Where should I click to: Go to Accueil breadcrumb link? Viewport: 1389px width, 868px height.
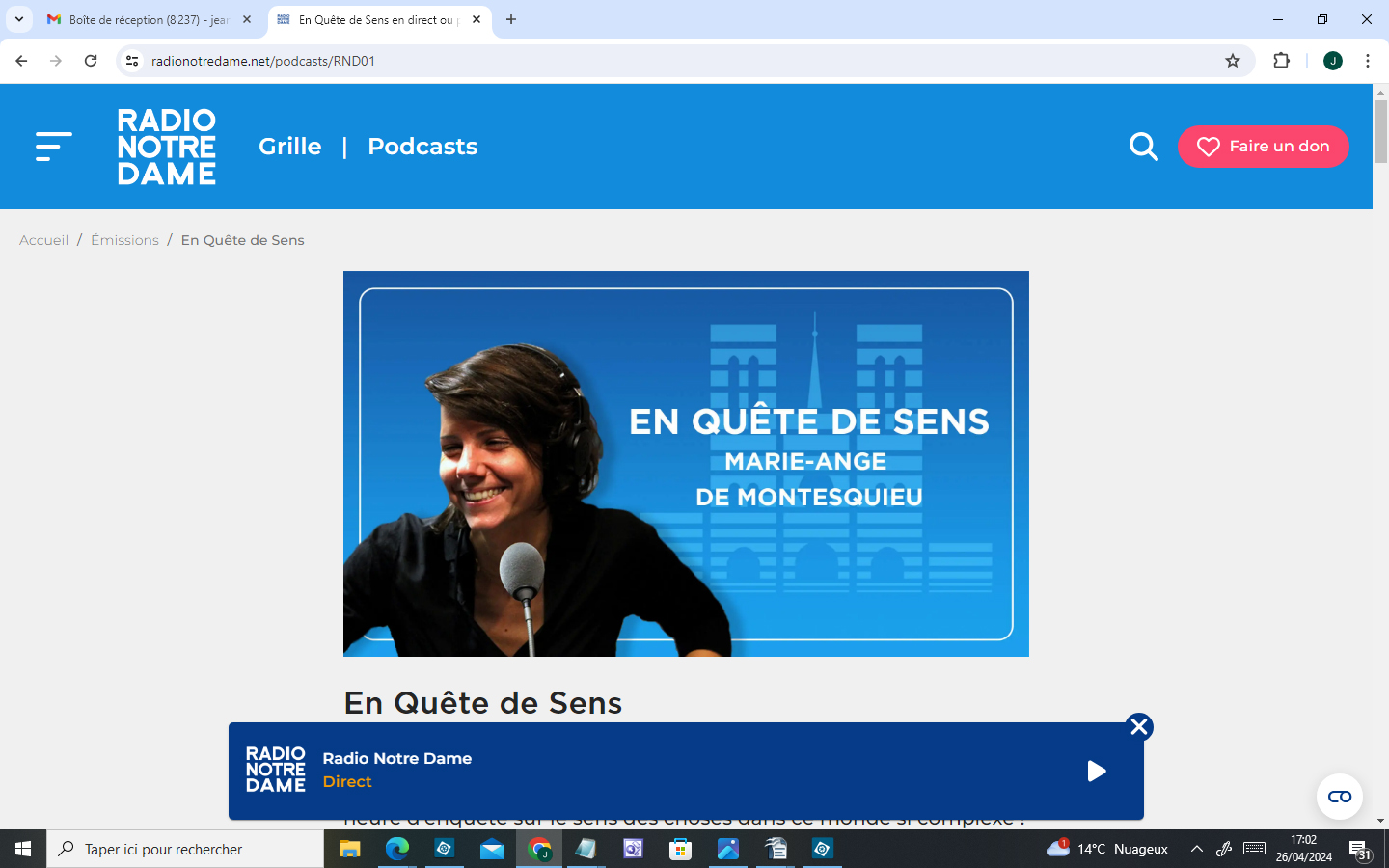click(43, 240)
